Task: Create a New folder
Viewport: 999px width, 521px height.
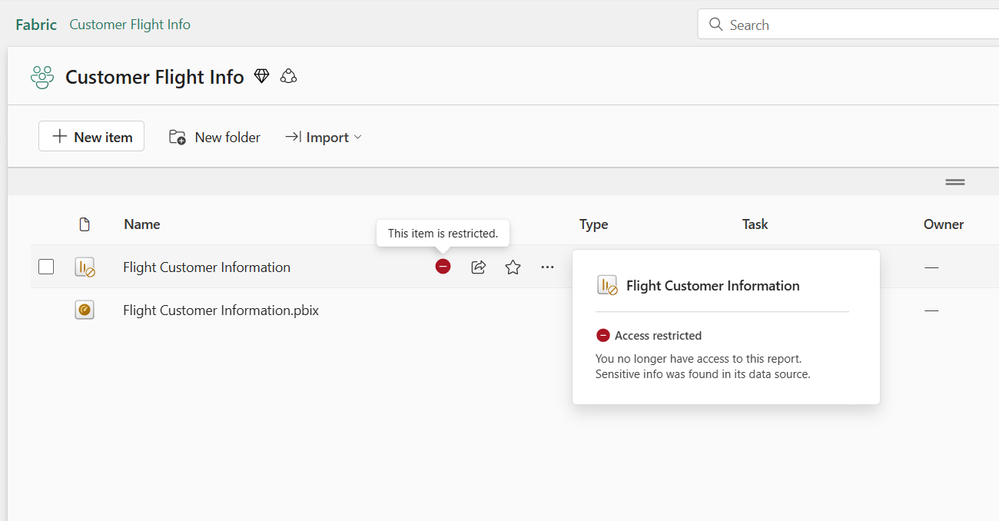Action: point(215,137)
